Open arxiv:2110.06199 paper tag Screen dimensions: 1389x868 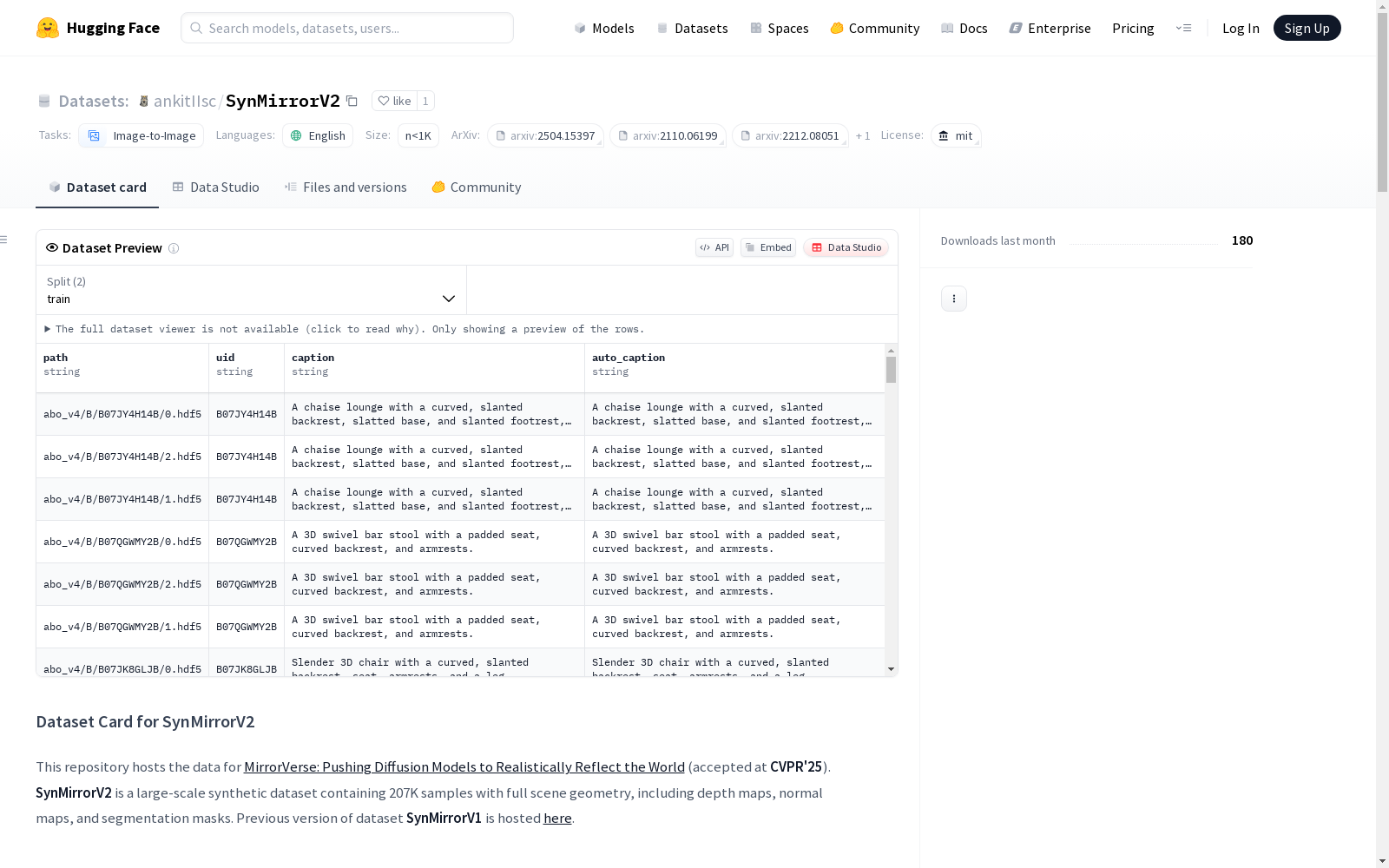[x=668, y=135]
